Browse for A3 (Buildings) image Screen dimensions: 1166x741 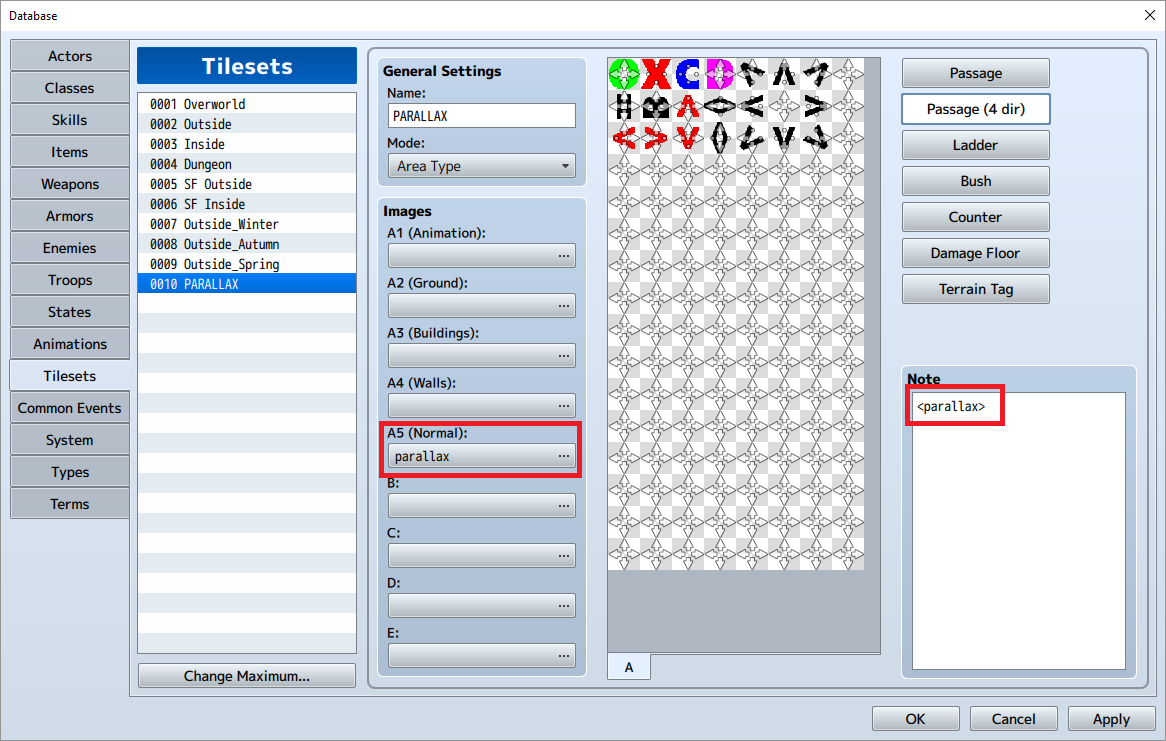(481, 355)
